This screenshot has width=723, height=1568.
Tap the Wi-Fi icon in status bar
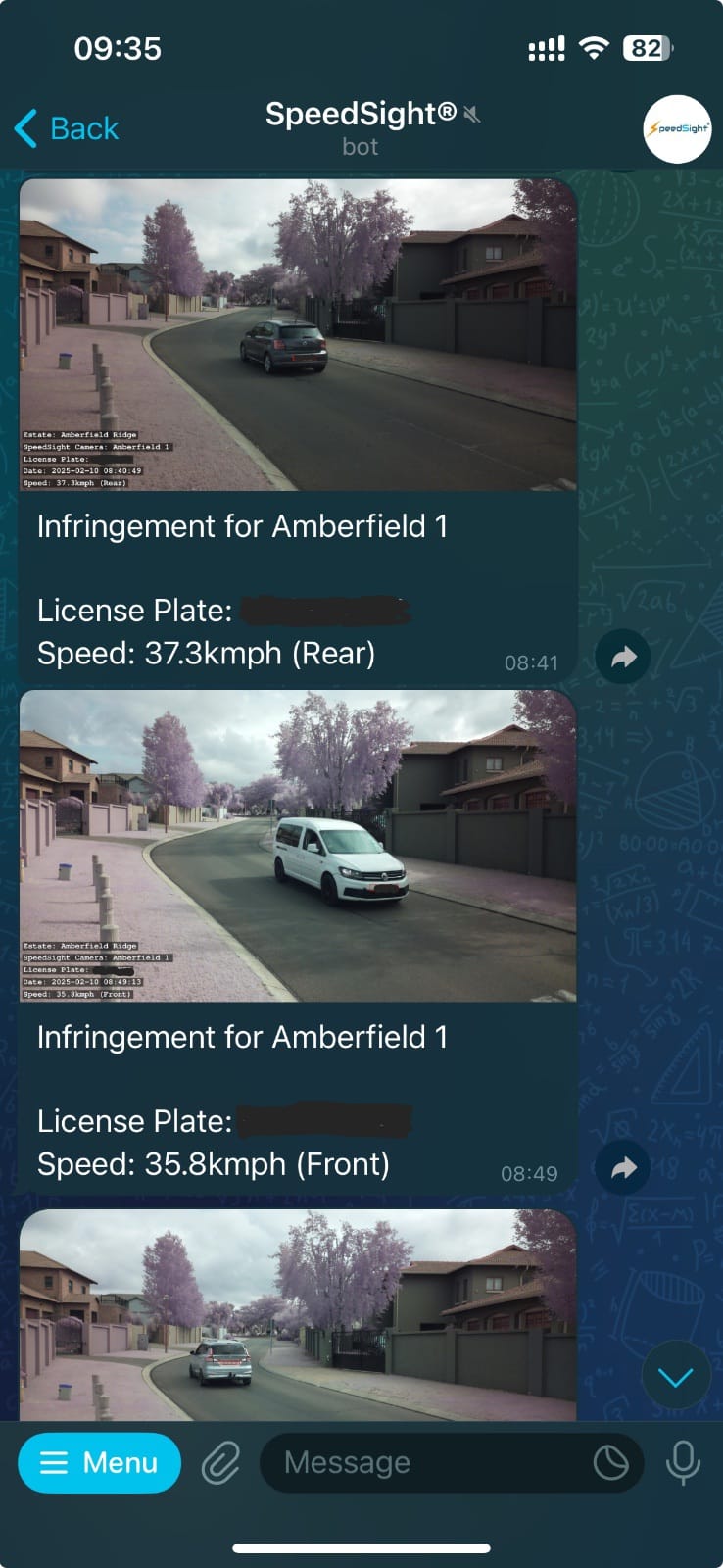[x=594, y=48]
